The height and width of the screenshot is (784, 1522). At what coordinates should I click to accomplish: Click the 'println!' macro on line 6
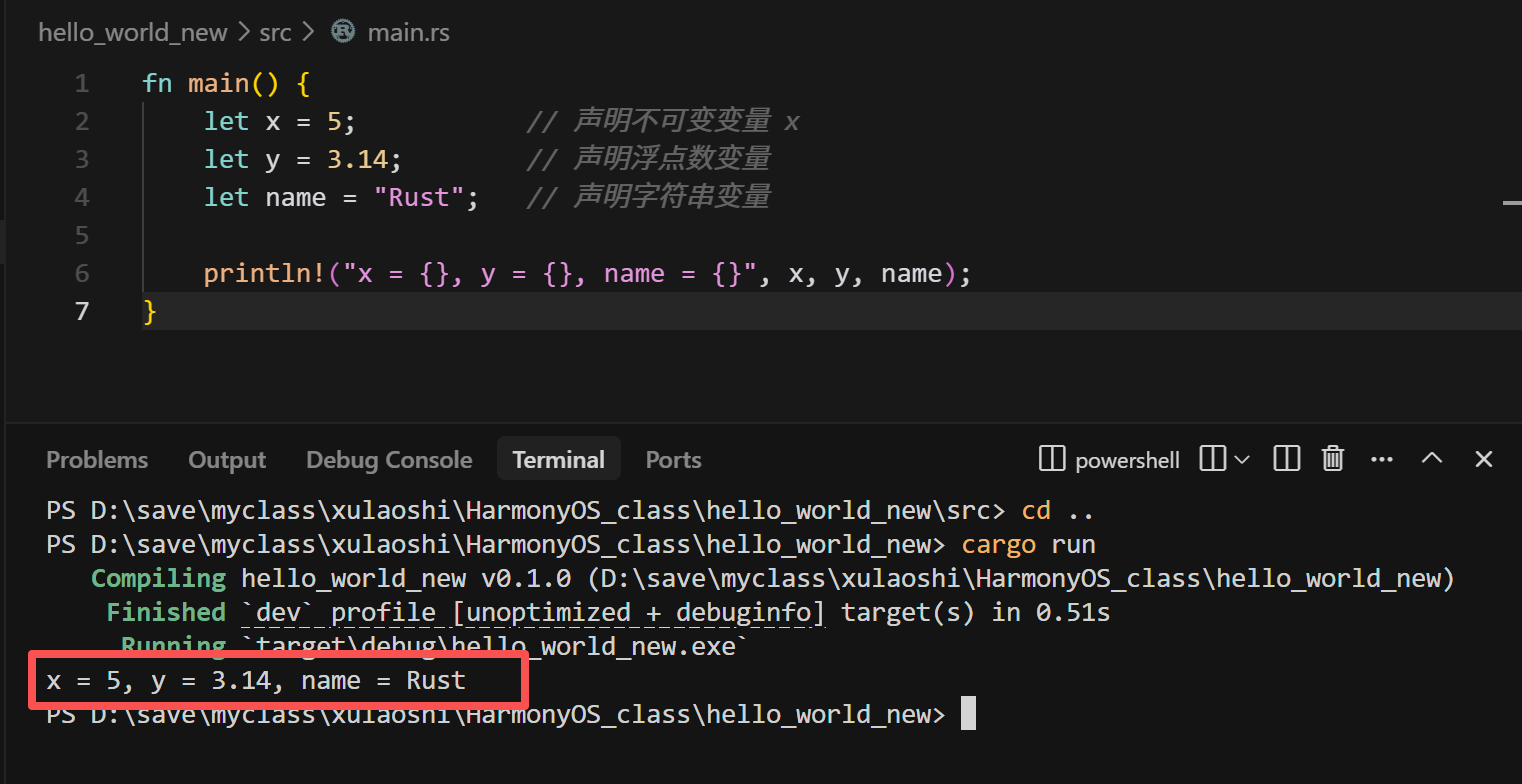click(x=264, y=273)
